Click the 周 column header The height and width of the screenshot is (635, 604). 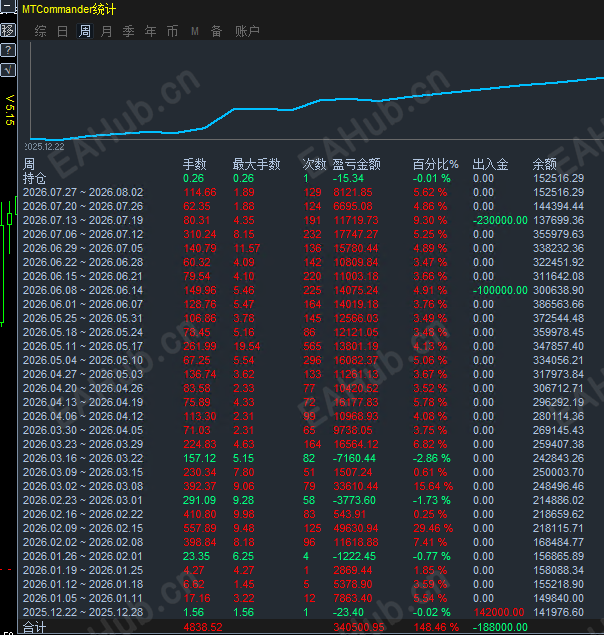[x=29, y=164]
